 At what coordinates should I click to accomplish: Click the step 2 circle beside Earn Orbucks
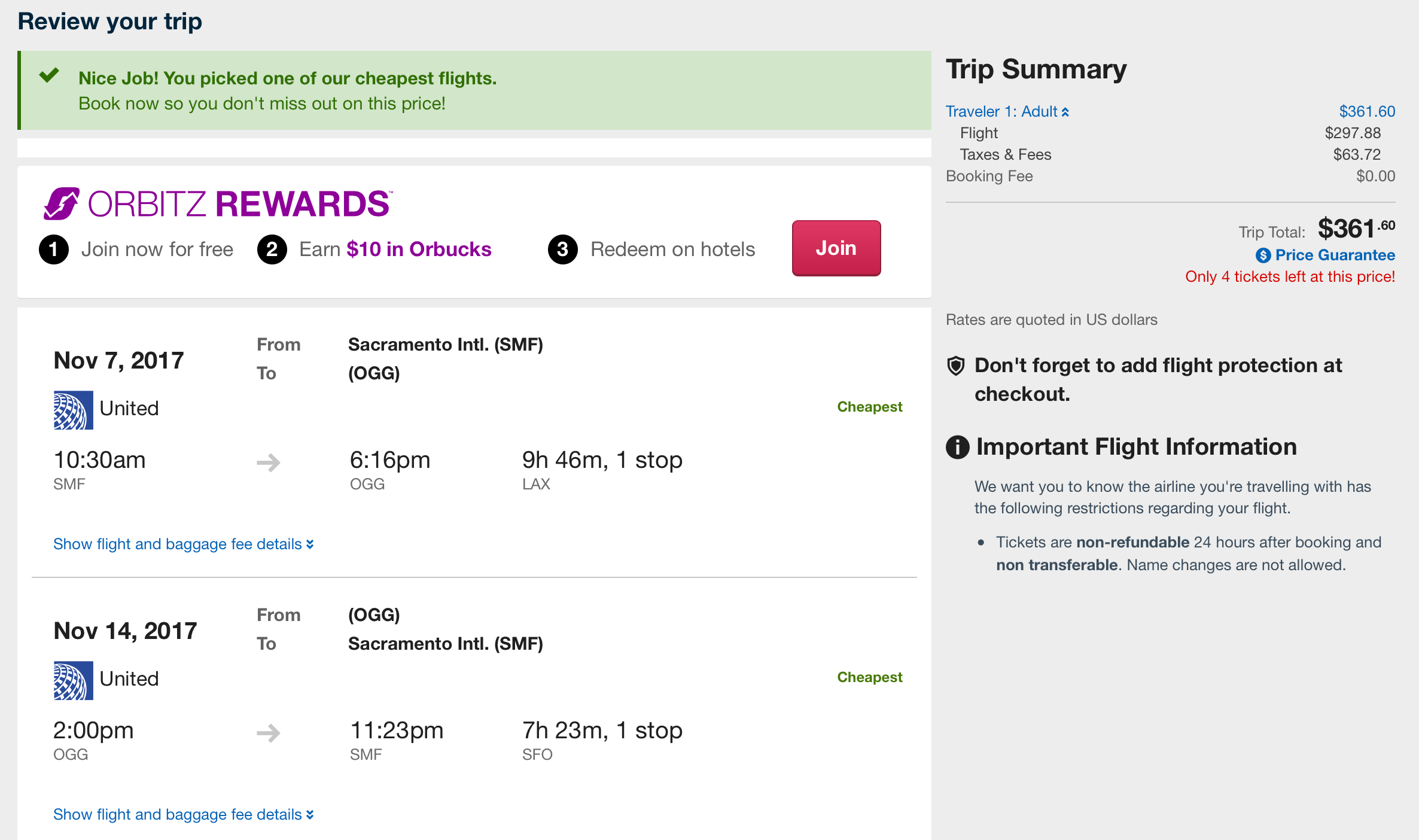tap(272, 249)
